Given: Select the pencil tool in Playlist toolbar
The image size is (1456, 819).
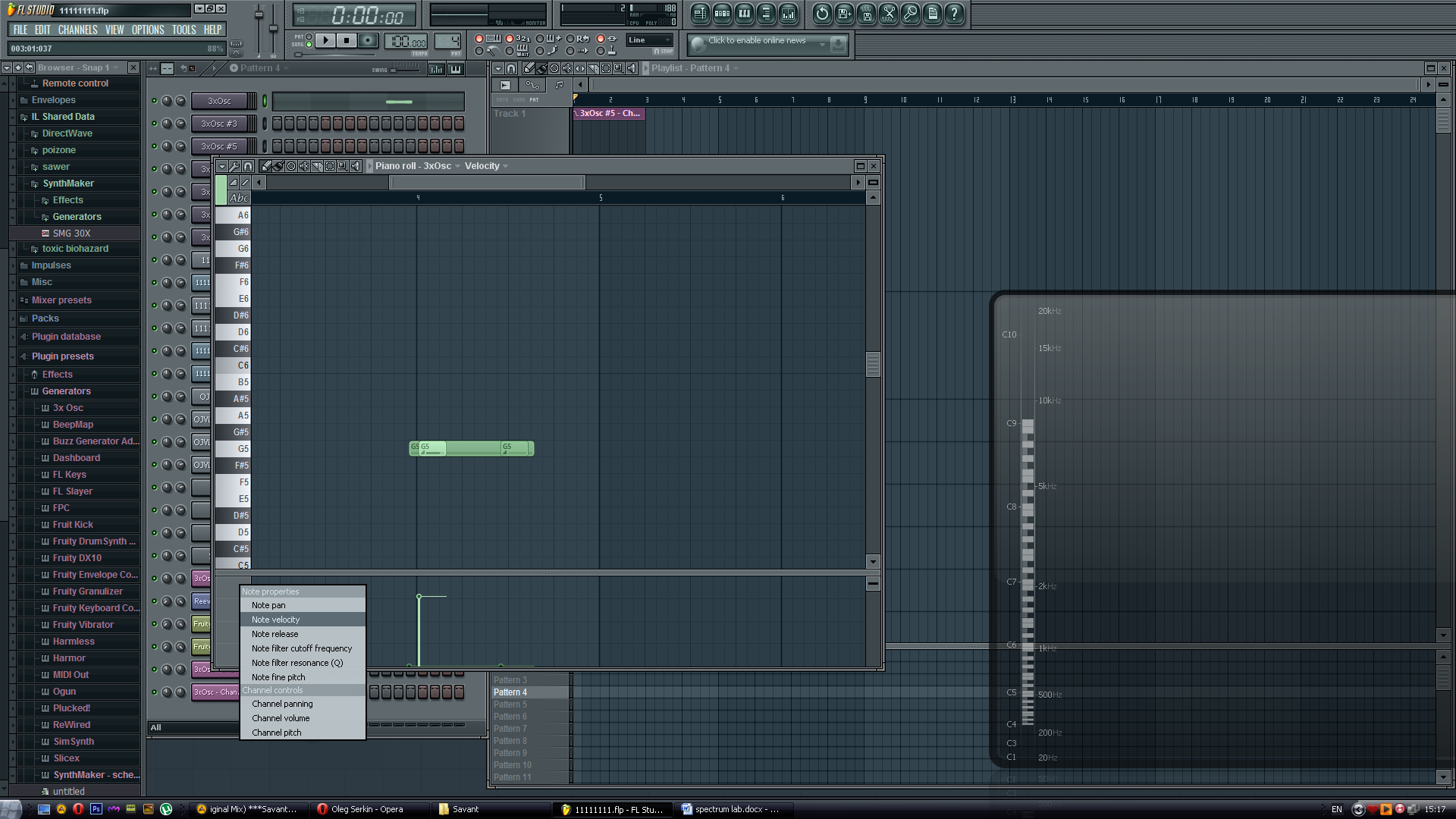Looking at the screenshot, I should coord(529,68).
